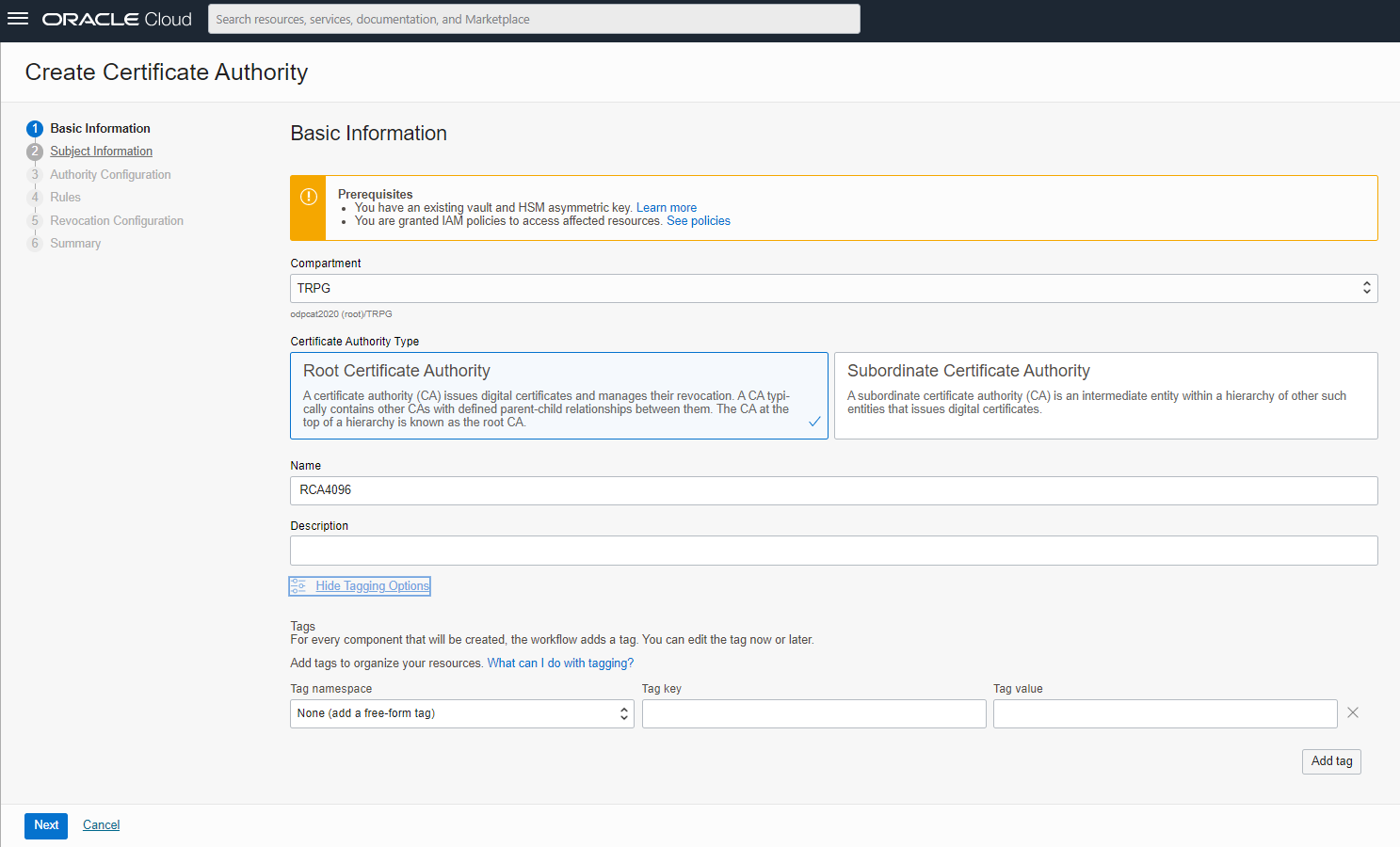Go to Subject Information step

coord(101,151)
